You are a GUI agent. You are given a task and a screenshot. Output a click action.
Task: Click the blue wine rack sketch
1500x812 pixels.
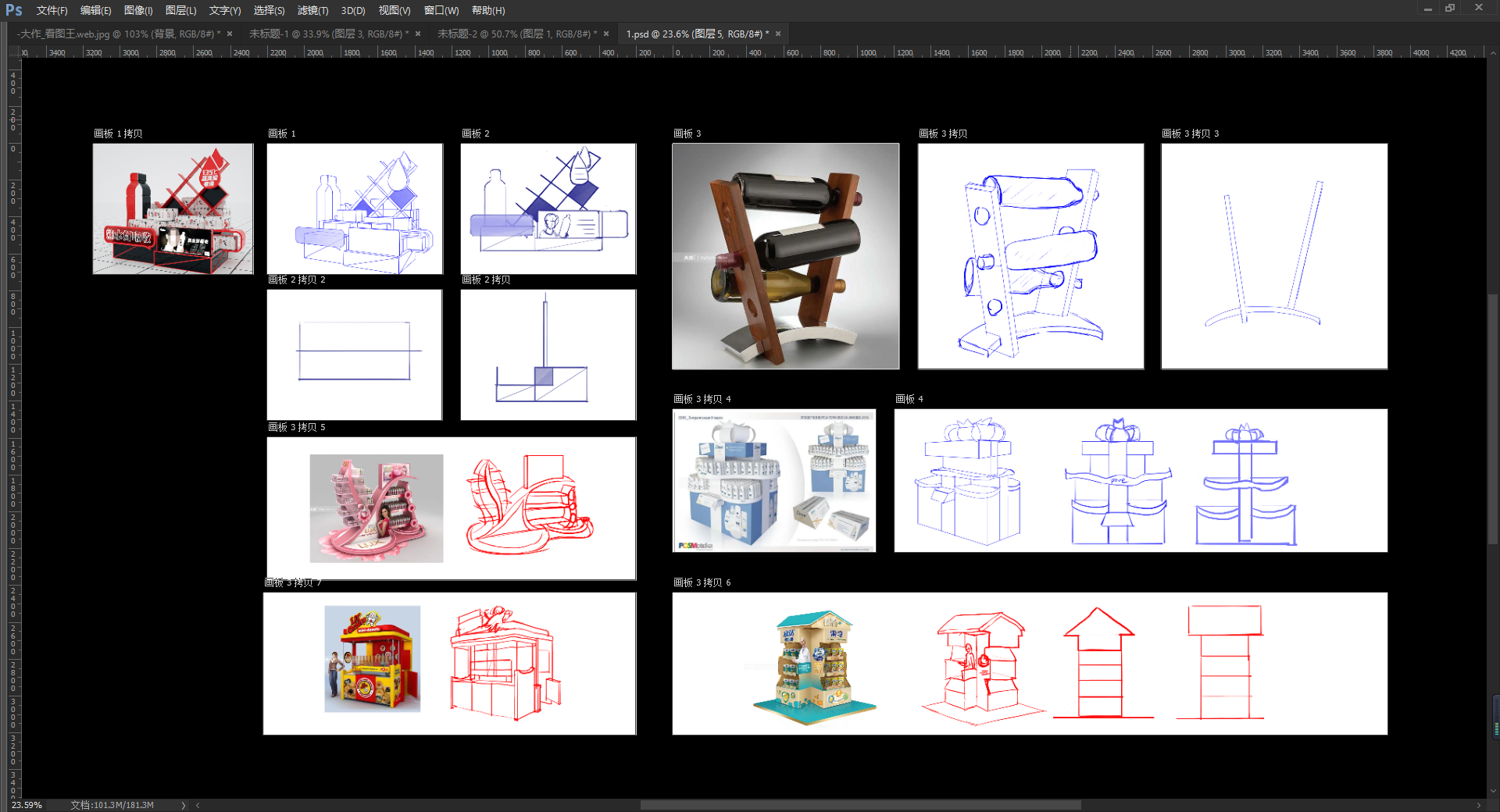(1030, 263)
